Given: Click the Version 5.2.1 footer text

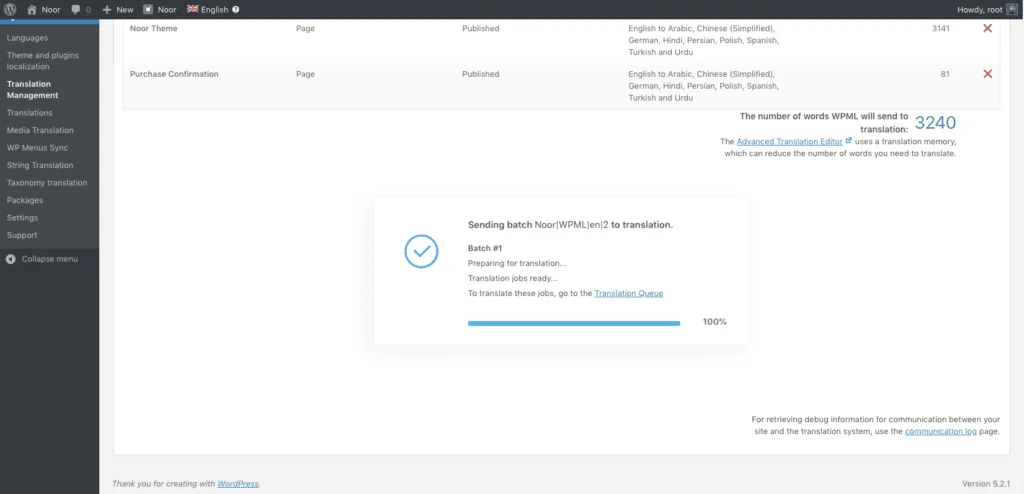Looking at the screenshot, I should tap(986, 484).
